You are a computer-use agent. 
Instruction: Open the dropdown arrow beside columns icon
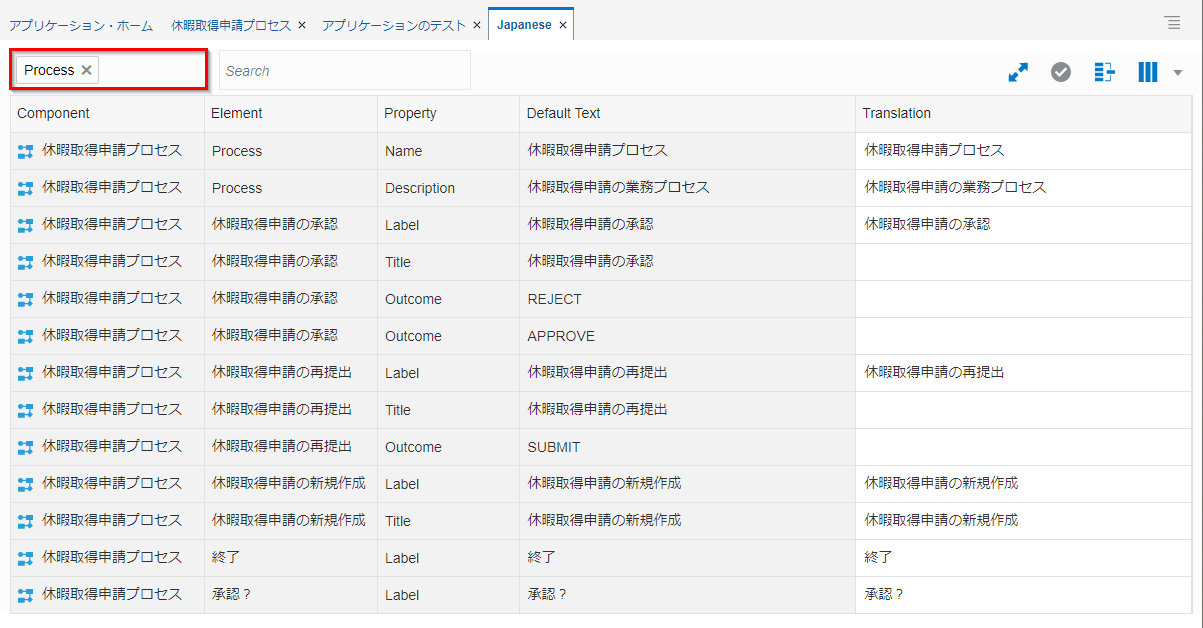tap(1177, 73)
